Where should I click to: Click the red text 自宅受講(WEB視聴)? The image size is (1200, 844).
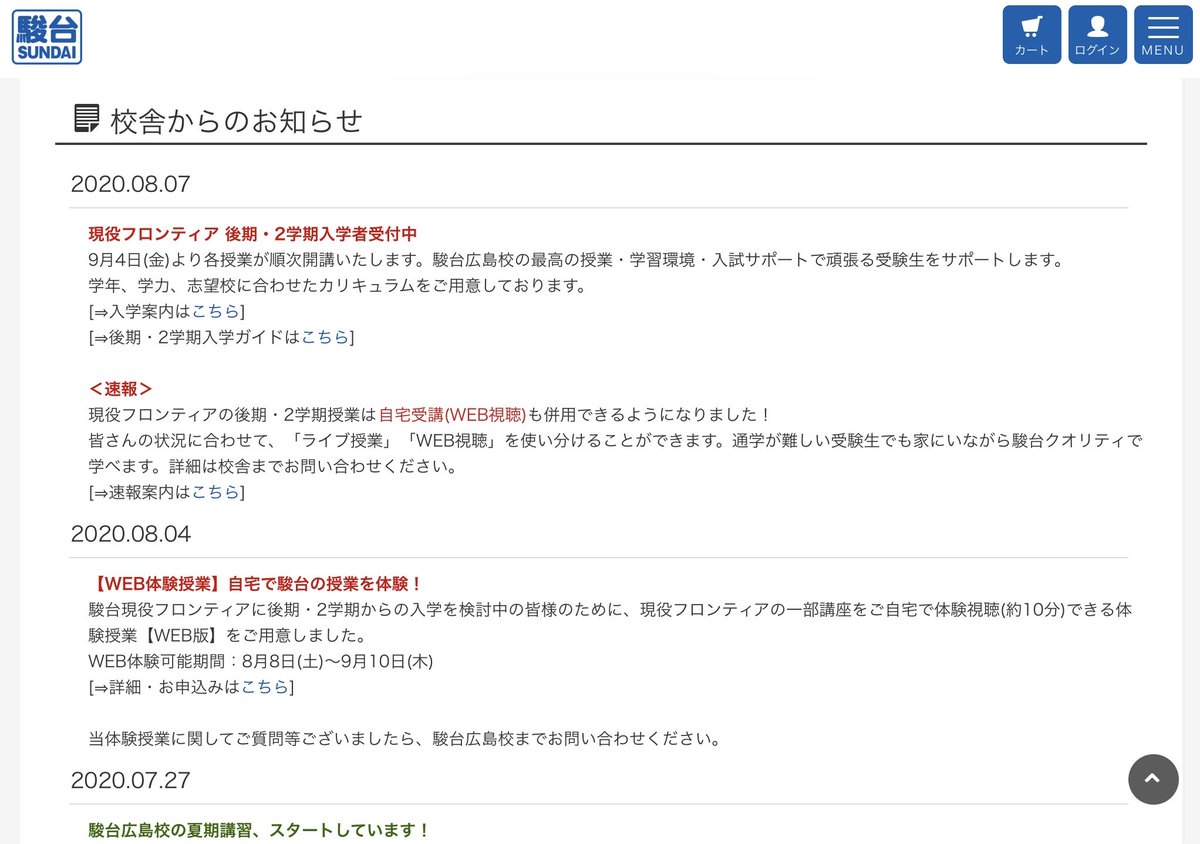[452, 415]
